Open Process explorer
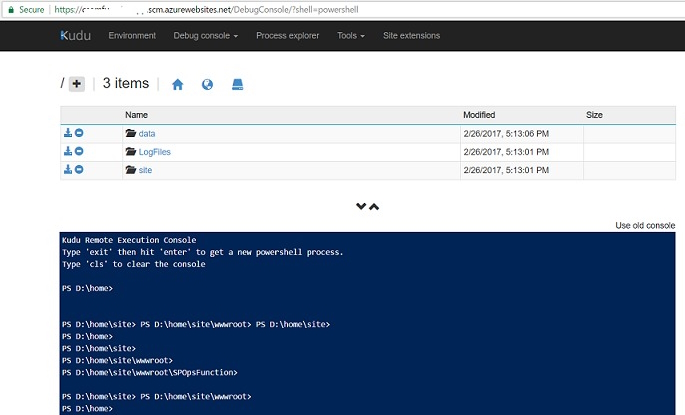685x415 pixels. [x=287, y=36]
